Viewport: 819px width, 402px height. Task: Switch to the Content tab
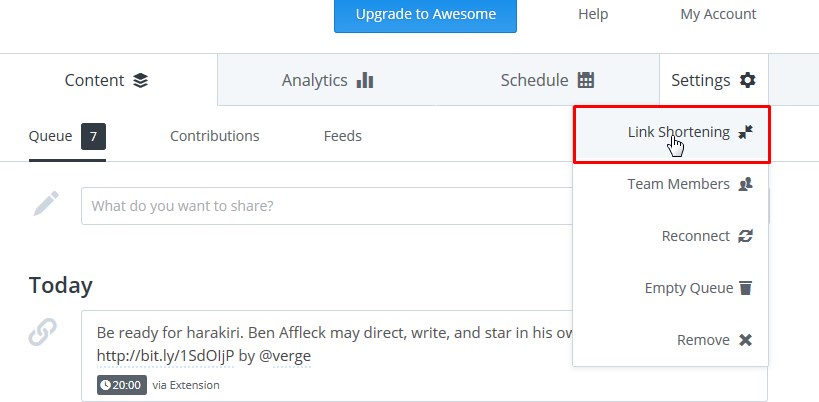[x=107, y=80]
